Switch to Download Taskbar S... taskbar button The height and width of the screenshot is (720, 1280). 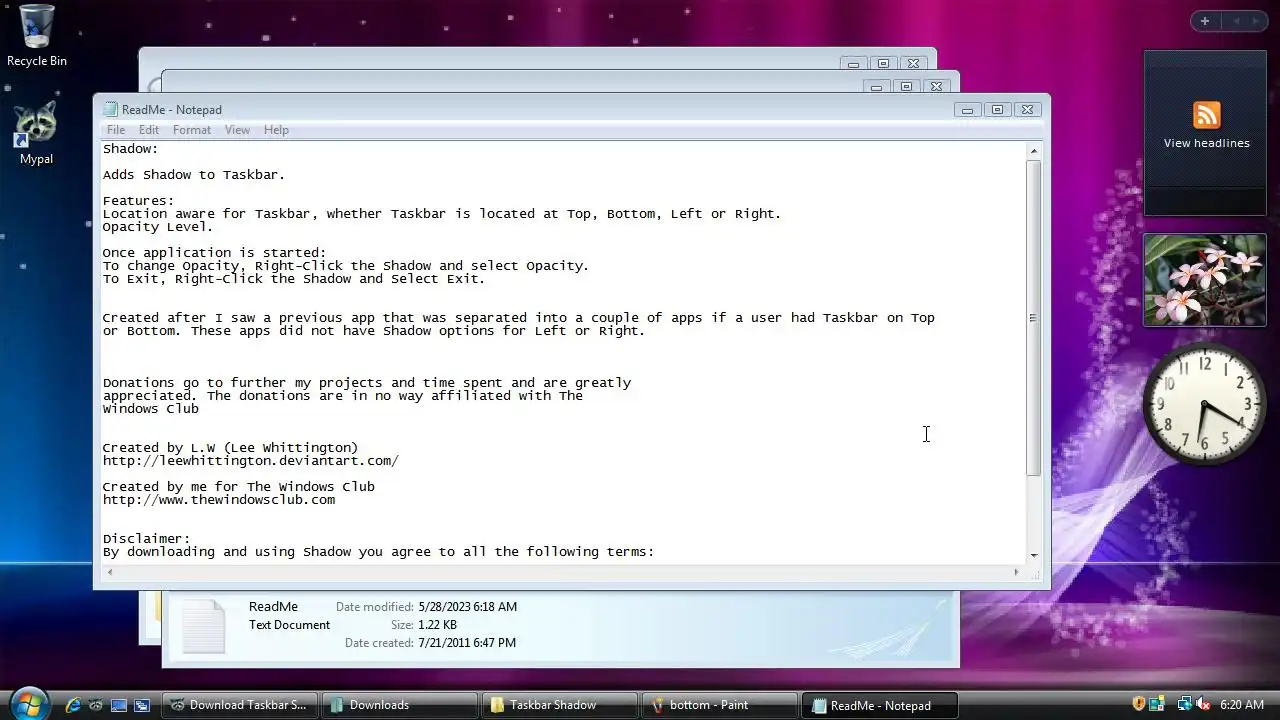240,705
